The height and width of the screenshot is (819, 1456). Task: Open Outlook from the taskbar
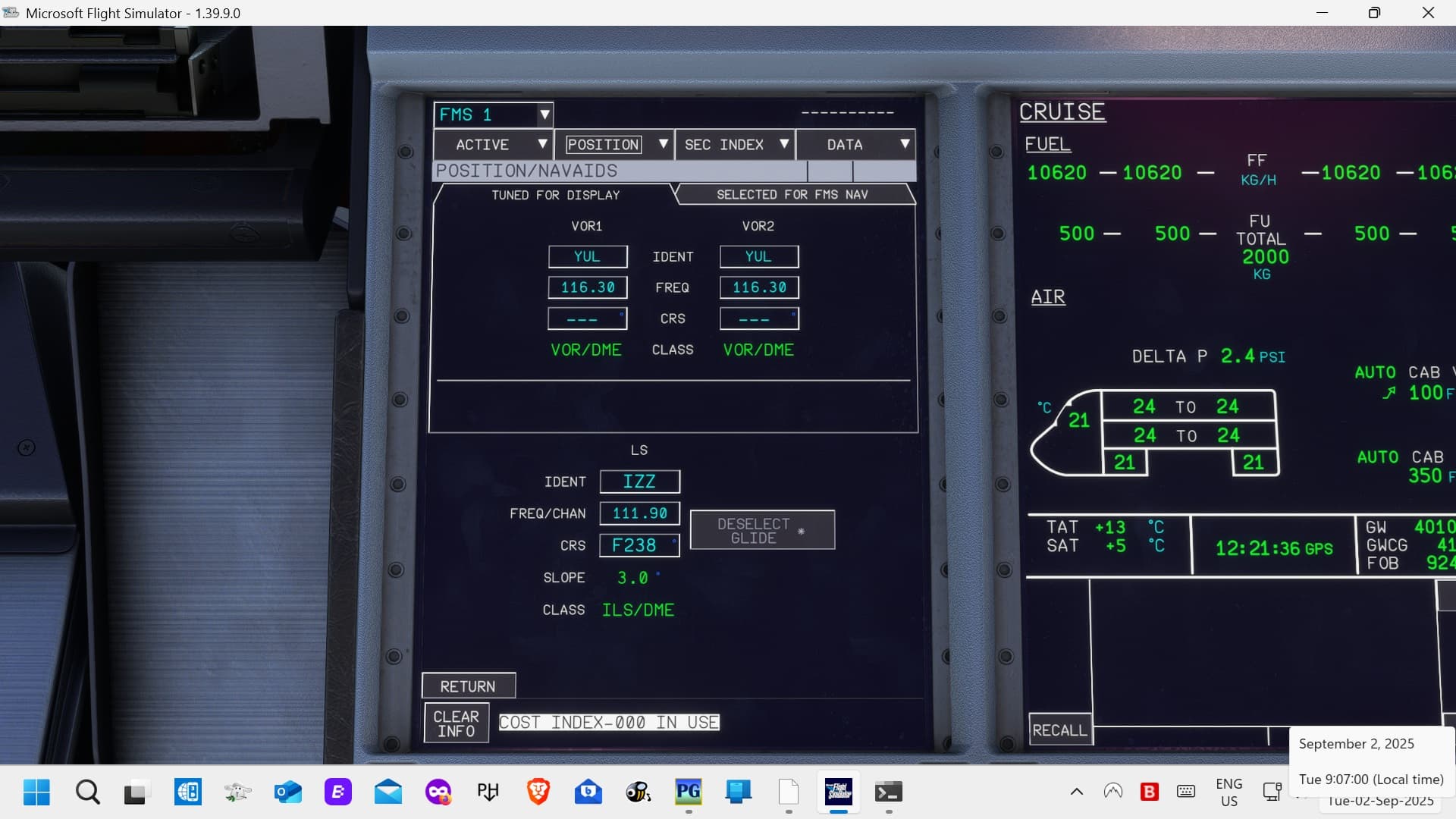pos(288,792)
